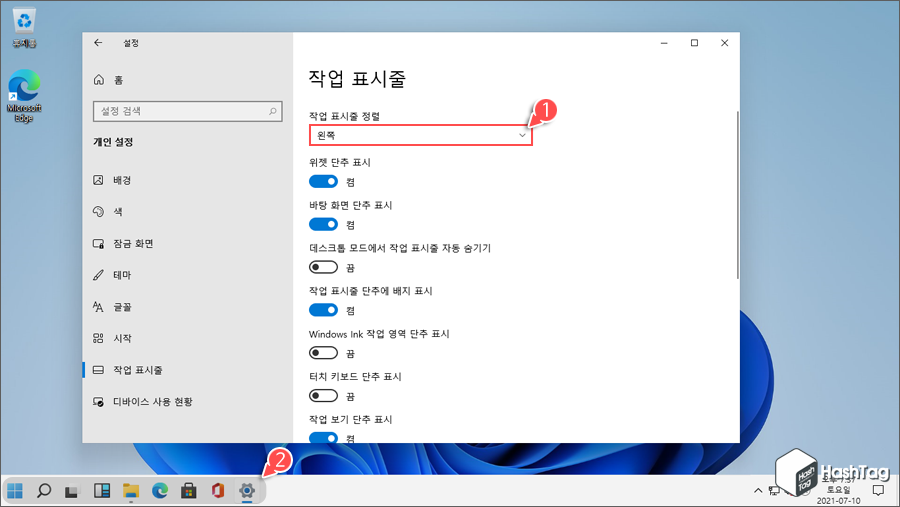900x507 pixels.
Task: Open Office from the taskbar
Action: click(218, 491)
